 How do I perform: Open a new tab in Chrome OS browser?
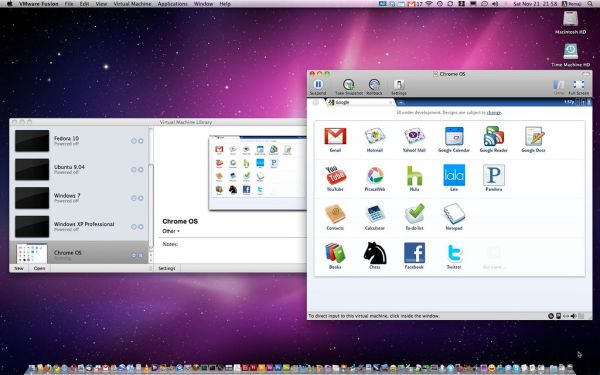tap(401, 102)
